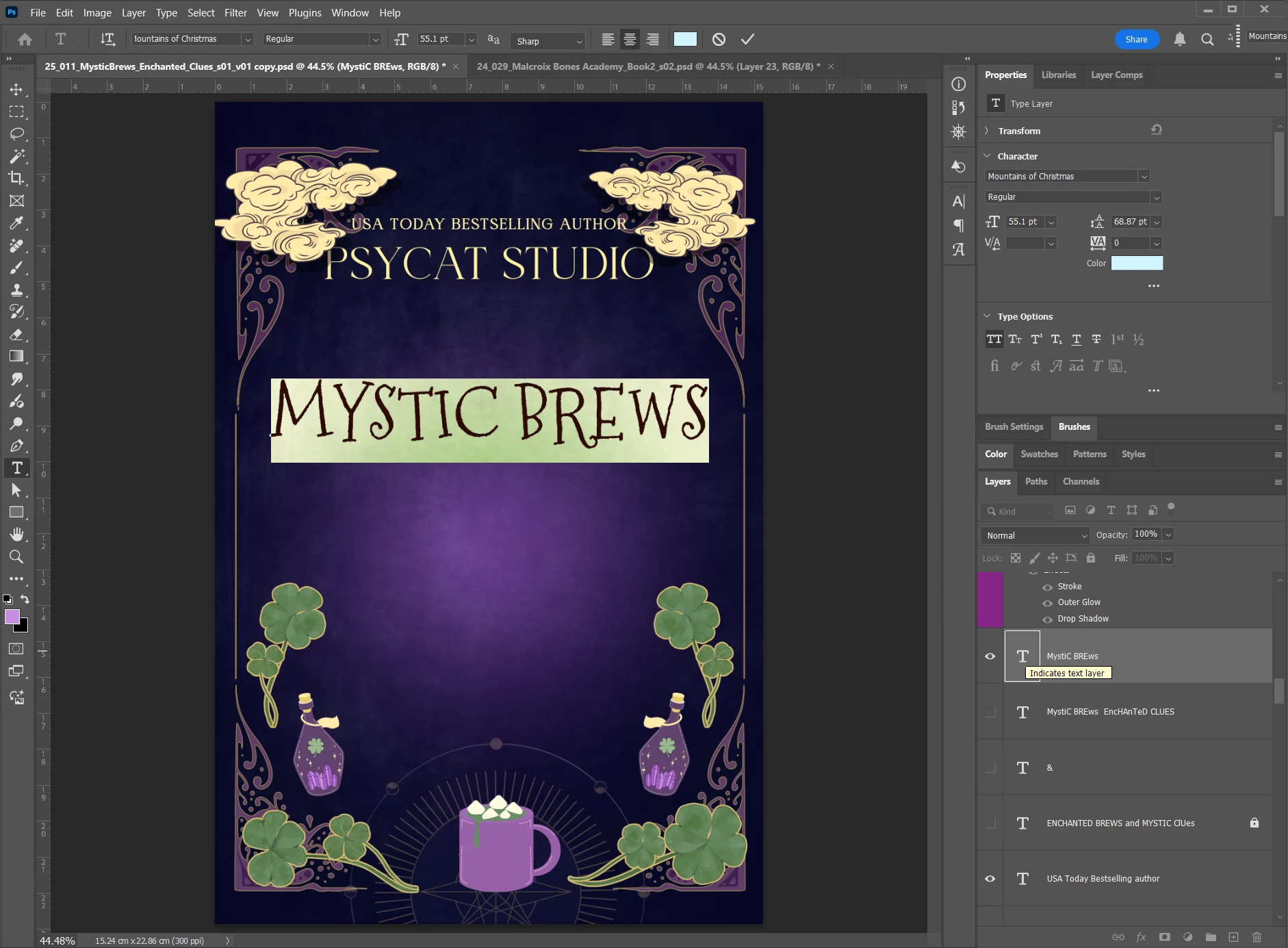Select the Lasso tool
This screenshot has height=948, width=1288.
click(16, 133)
